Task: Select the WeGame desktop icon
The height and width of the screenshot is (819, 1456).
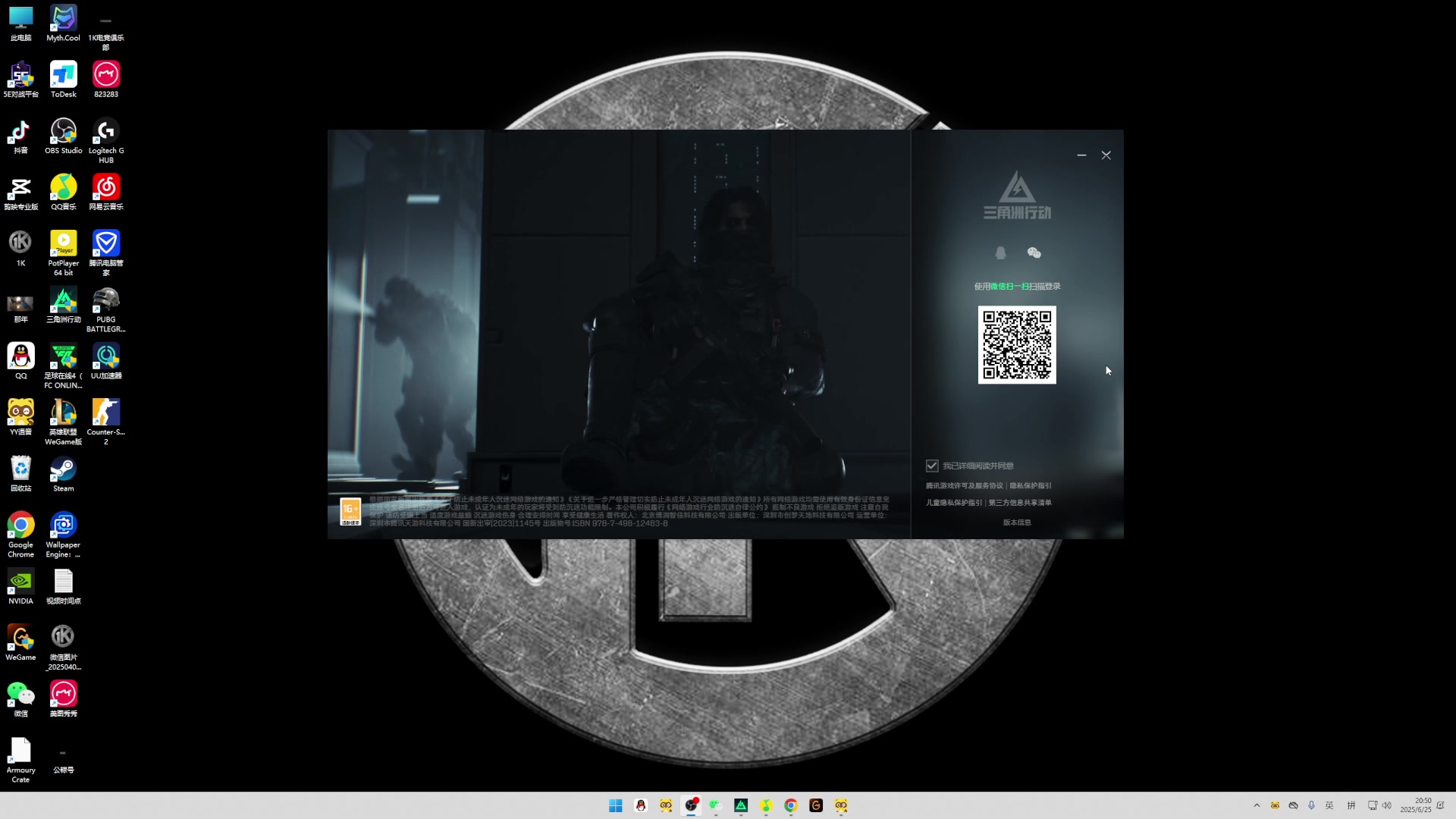Action: tap(21, 643)
